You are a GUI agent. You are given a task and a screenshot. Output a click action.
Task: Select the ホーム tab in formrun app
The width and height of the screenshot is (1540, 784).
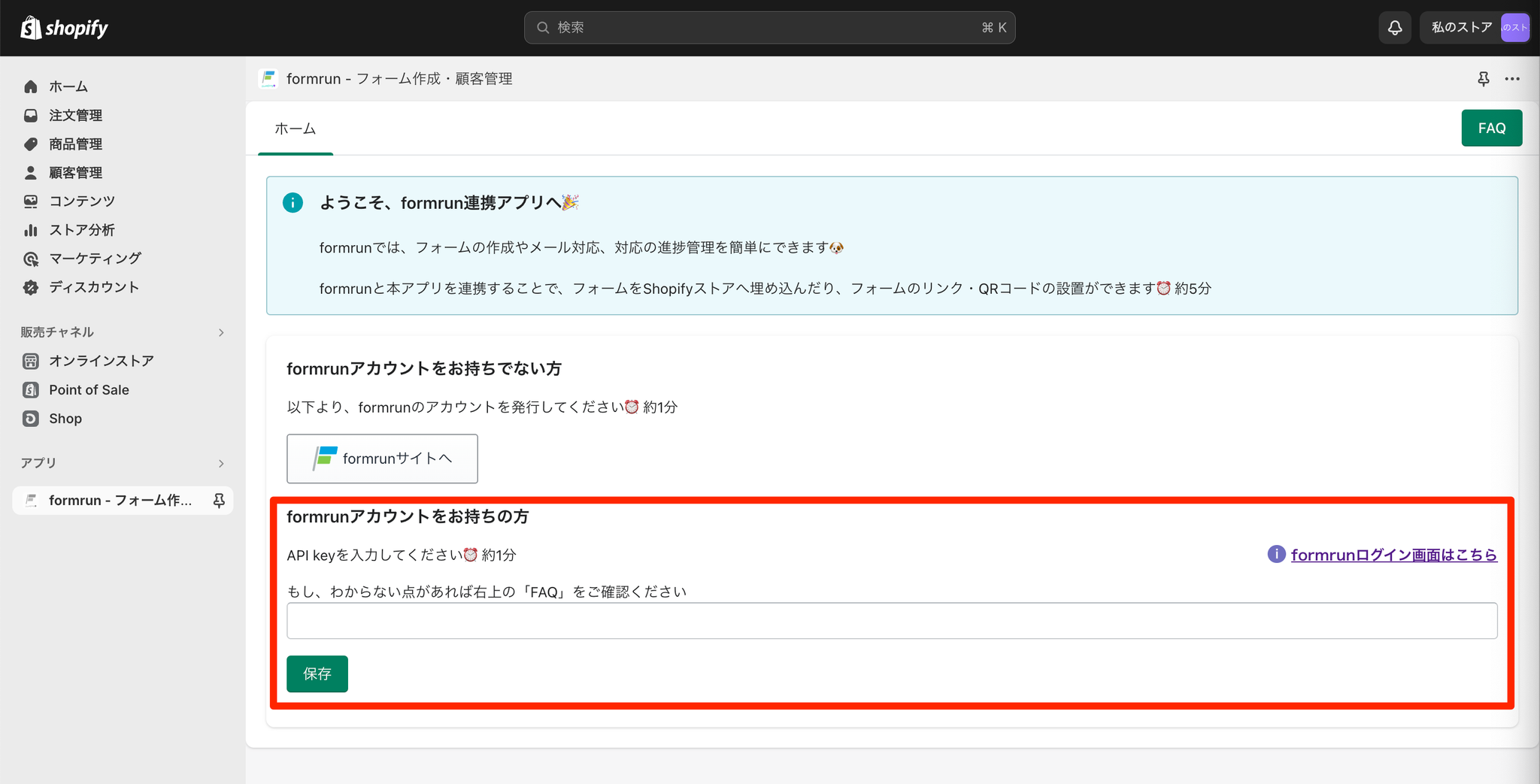(295, 129)
